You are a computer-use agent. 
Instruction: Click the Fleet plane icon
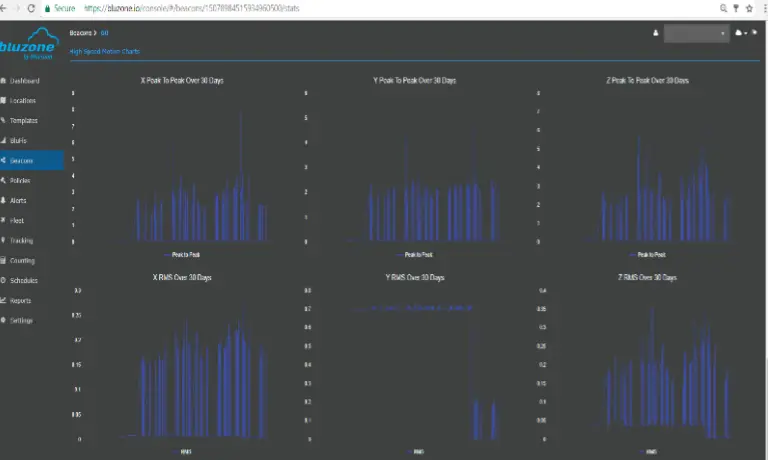click(x=3, y=220)
